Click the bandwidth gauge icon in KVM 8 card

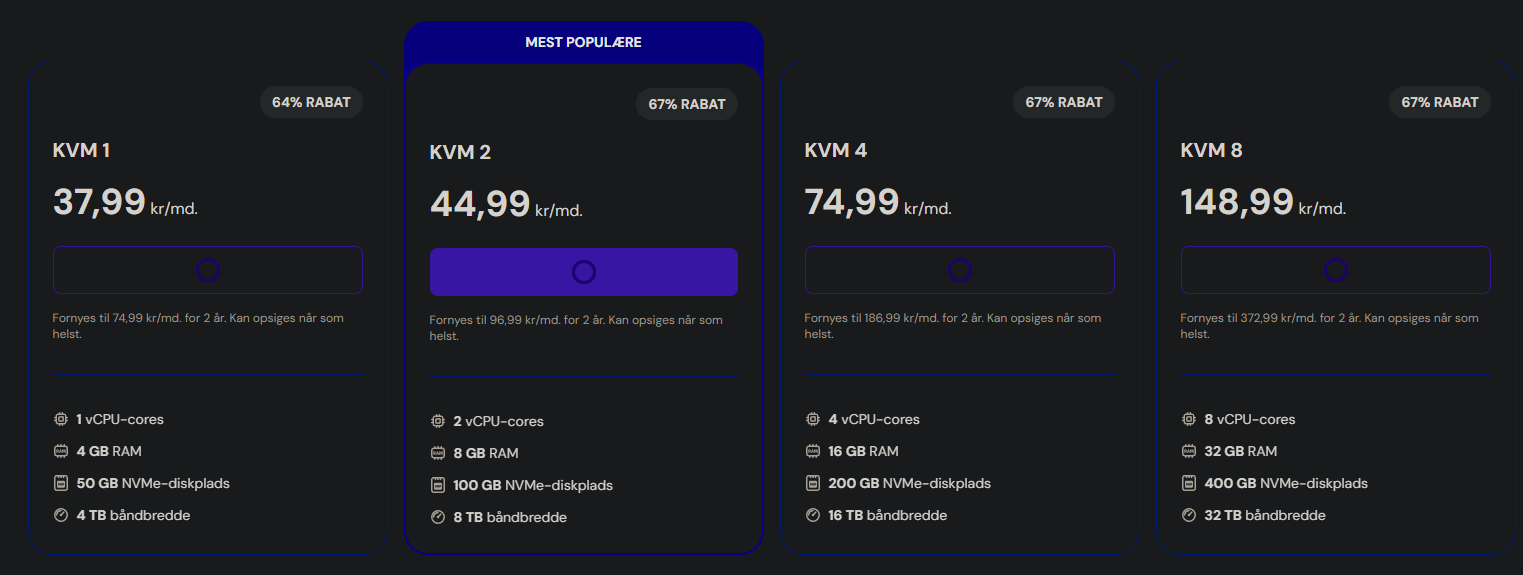point(1188,516)
